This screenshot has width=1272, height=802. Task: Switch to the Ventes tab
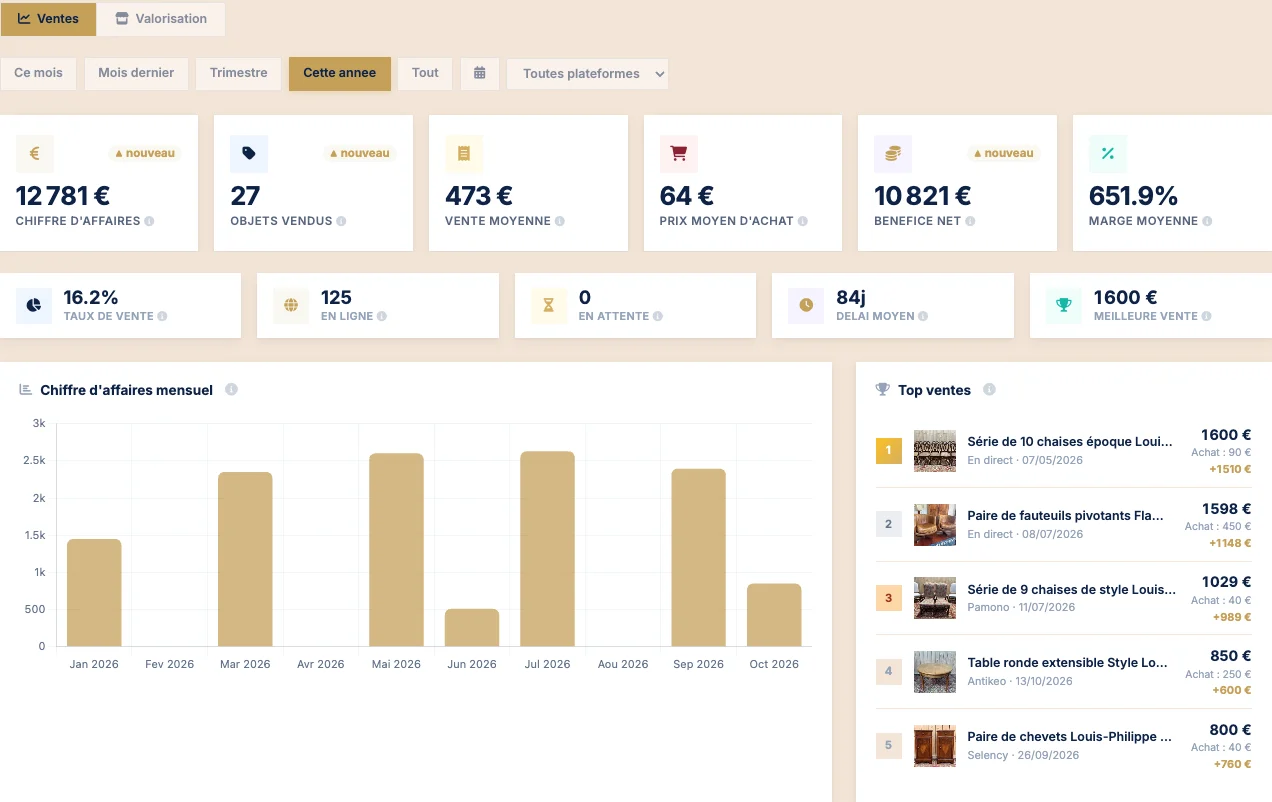(48, 19)
